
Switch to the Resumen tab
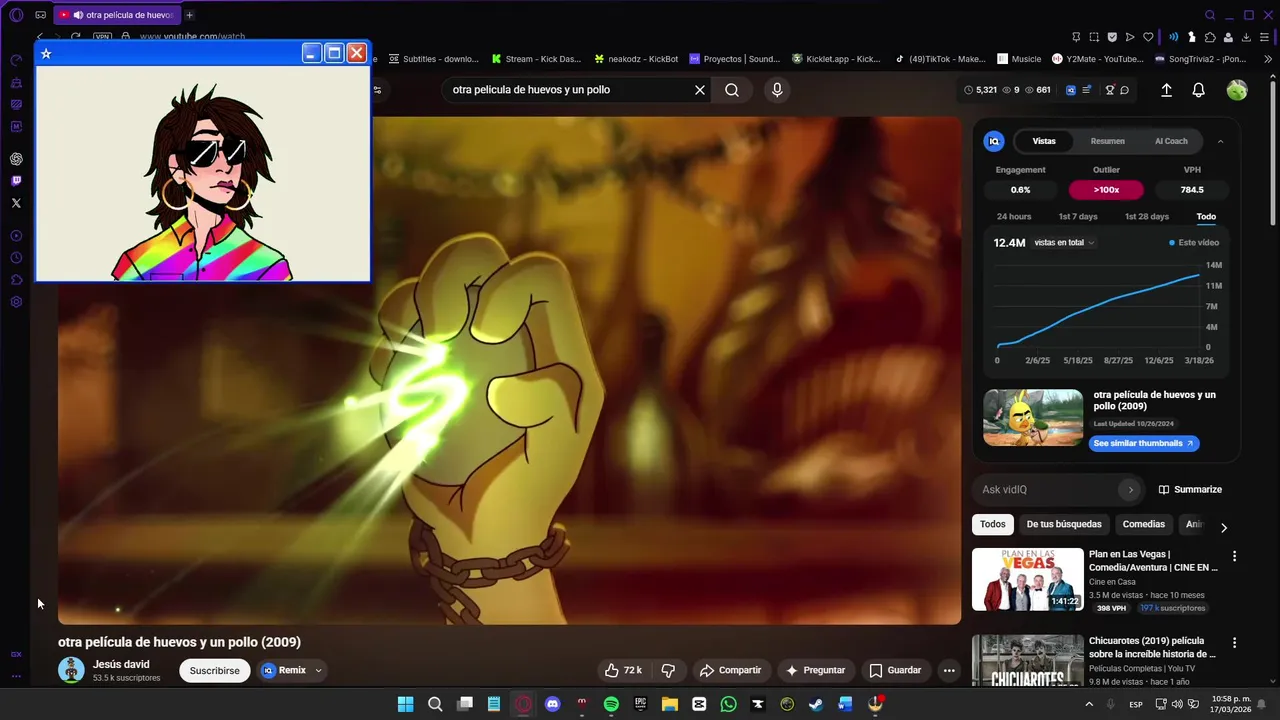click(1107, 141)
